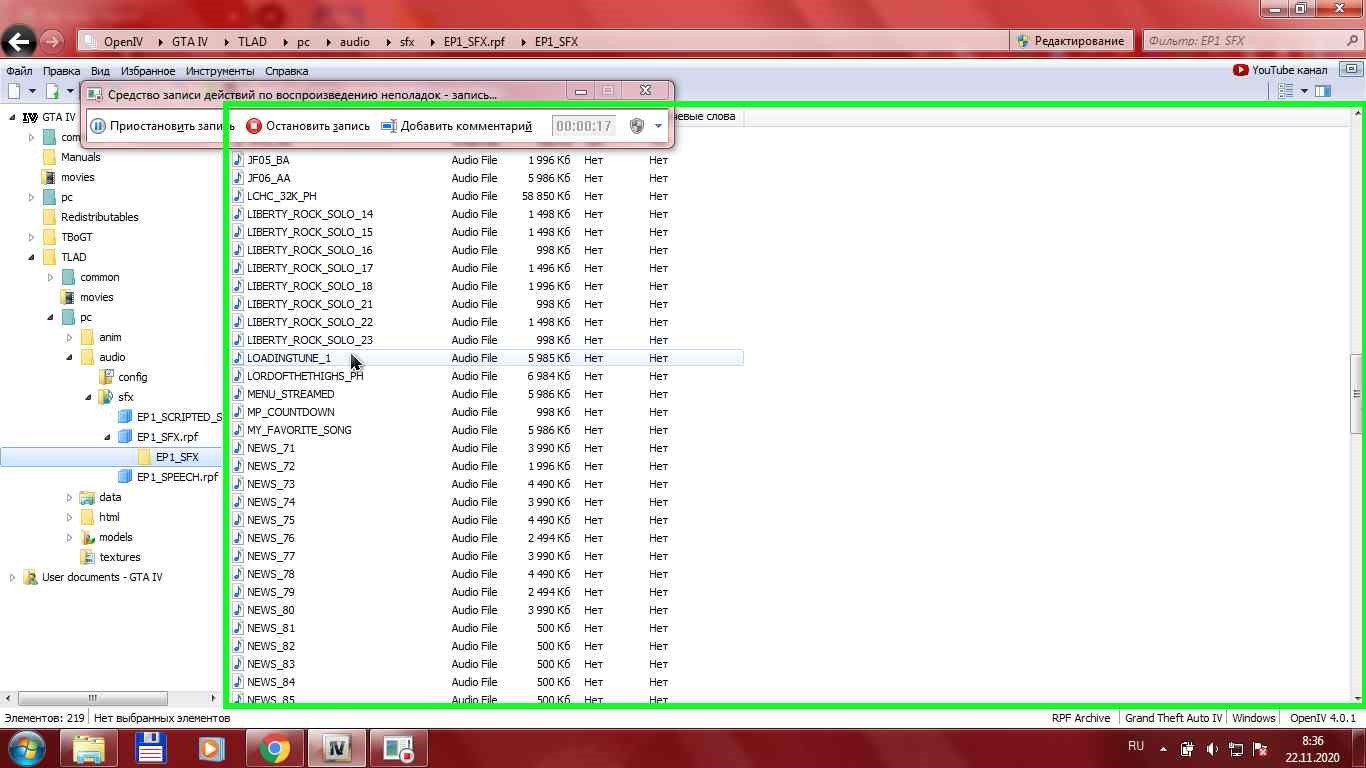The width and height of the screenshot is (1366, 768).
Task: Click the vertical scrollbar of file list
Action: 1357,395
